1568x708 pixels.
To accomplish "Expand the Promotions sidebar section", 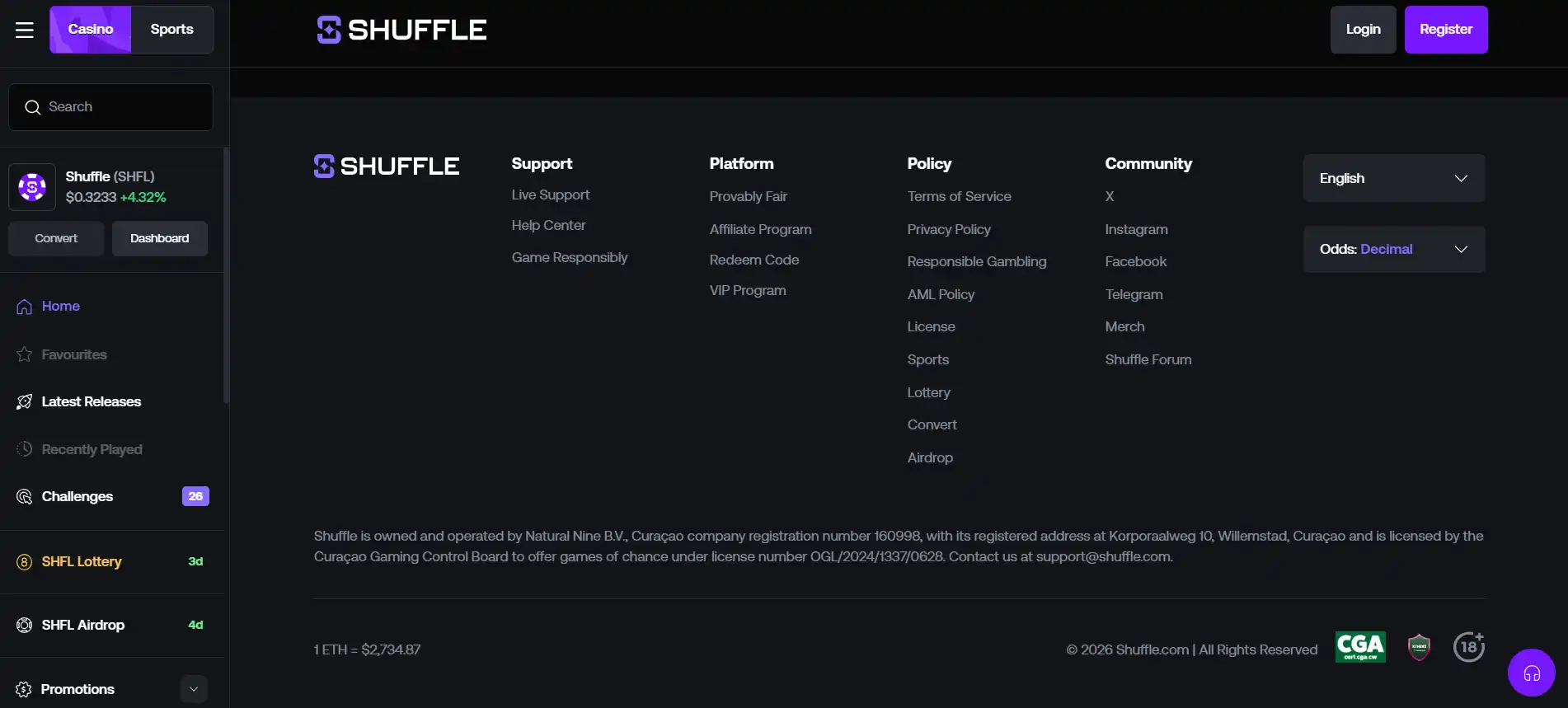I will click(x=194, y=689).
